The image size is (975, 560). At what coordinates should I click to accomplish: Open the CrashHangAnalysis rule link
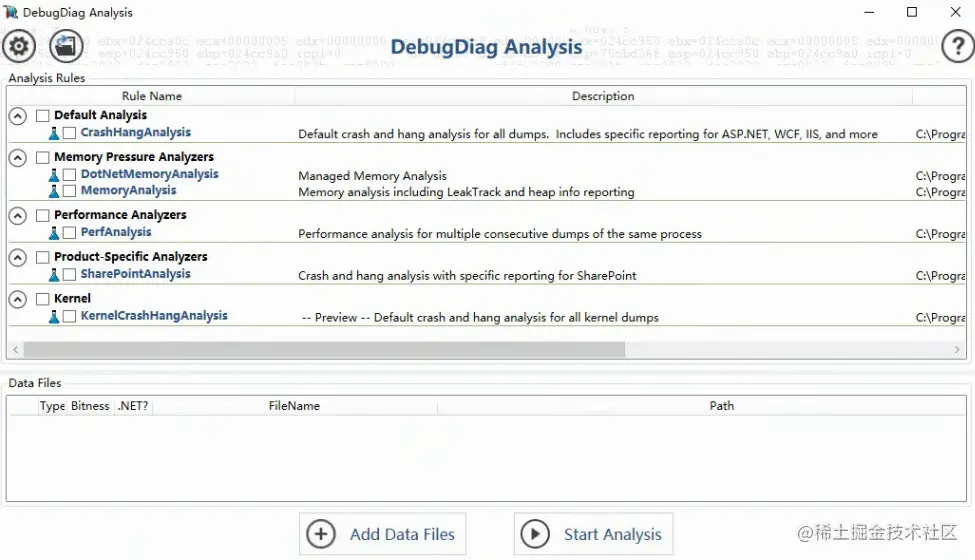[x=136, y=132]
